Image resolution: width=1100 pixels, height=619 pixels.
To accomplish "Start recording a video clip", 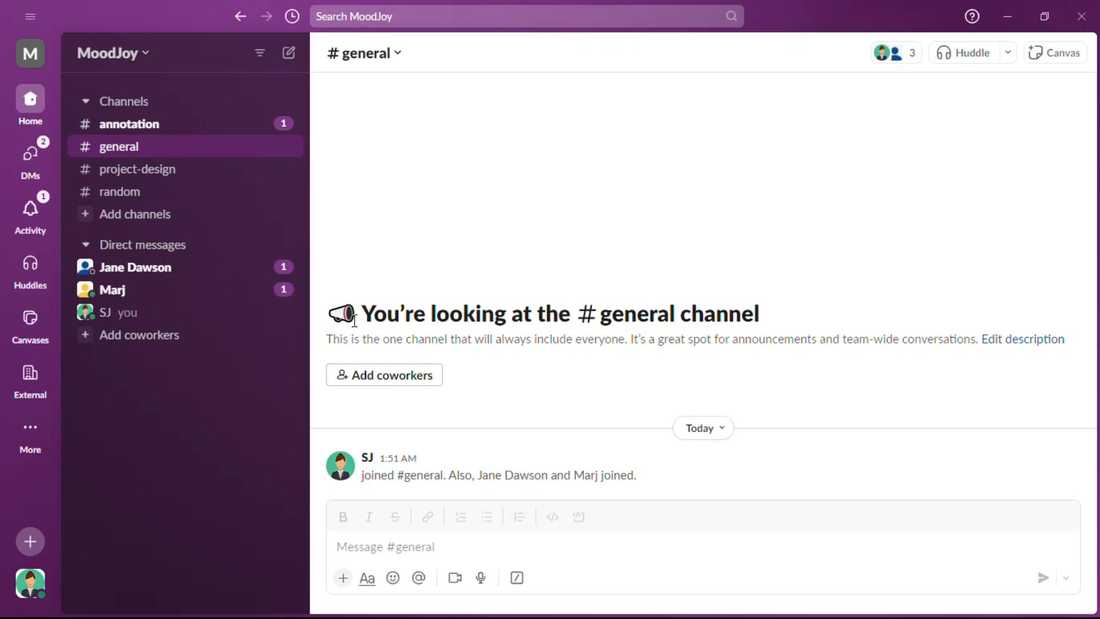I will pos(455,577).
